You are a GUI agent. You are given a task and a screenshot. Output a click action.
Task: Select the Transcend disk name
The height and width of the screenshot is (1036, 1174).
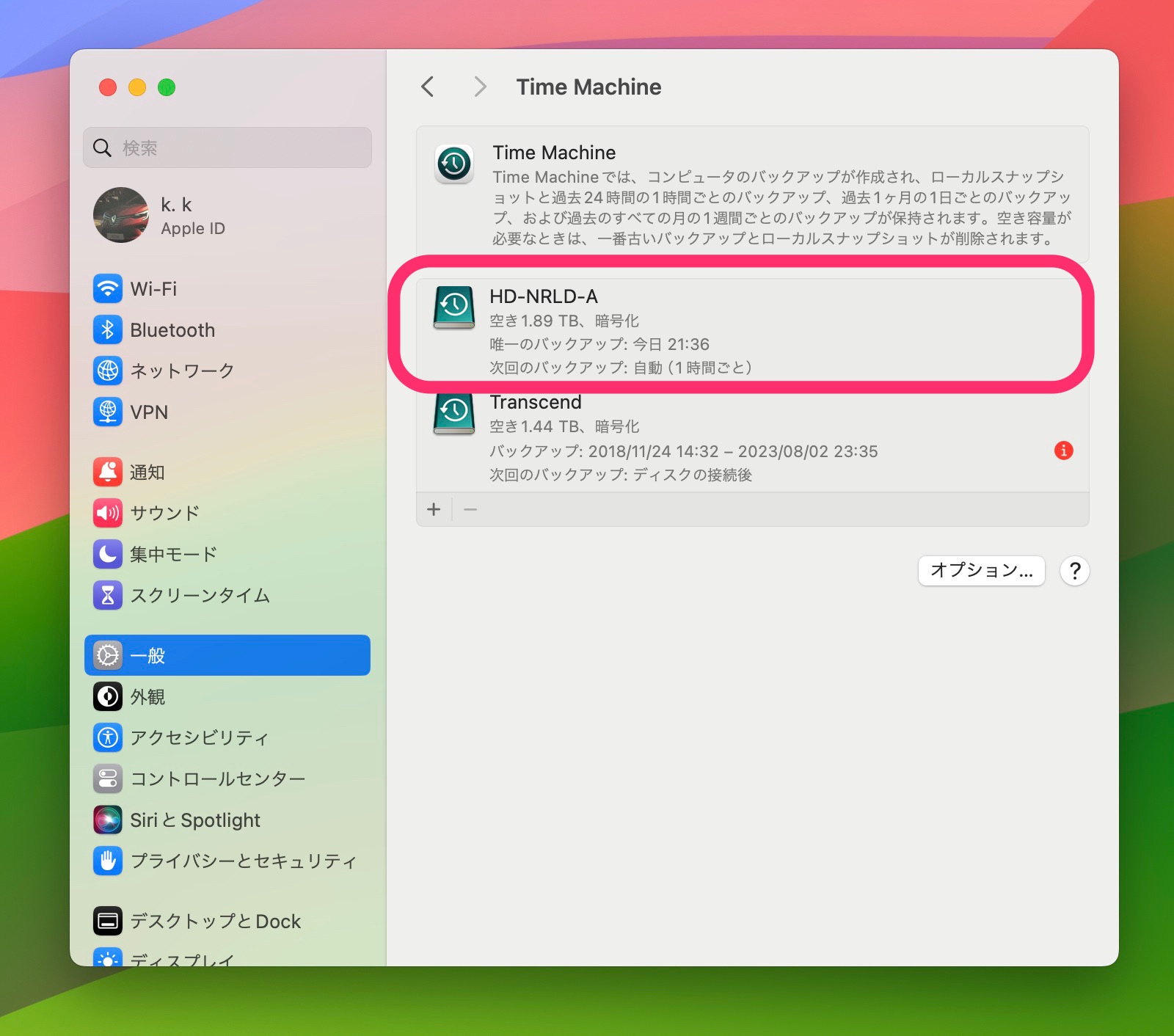(536, 402)
